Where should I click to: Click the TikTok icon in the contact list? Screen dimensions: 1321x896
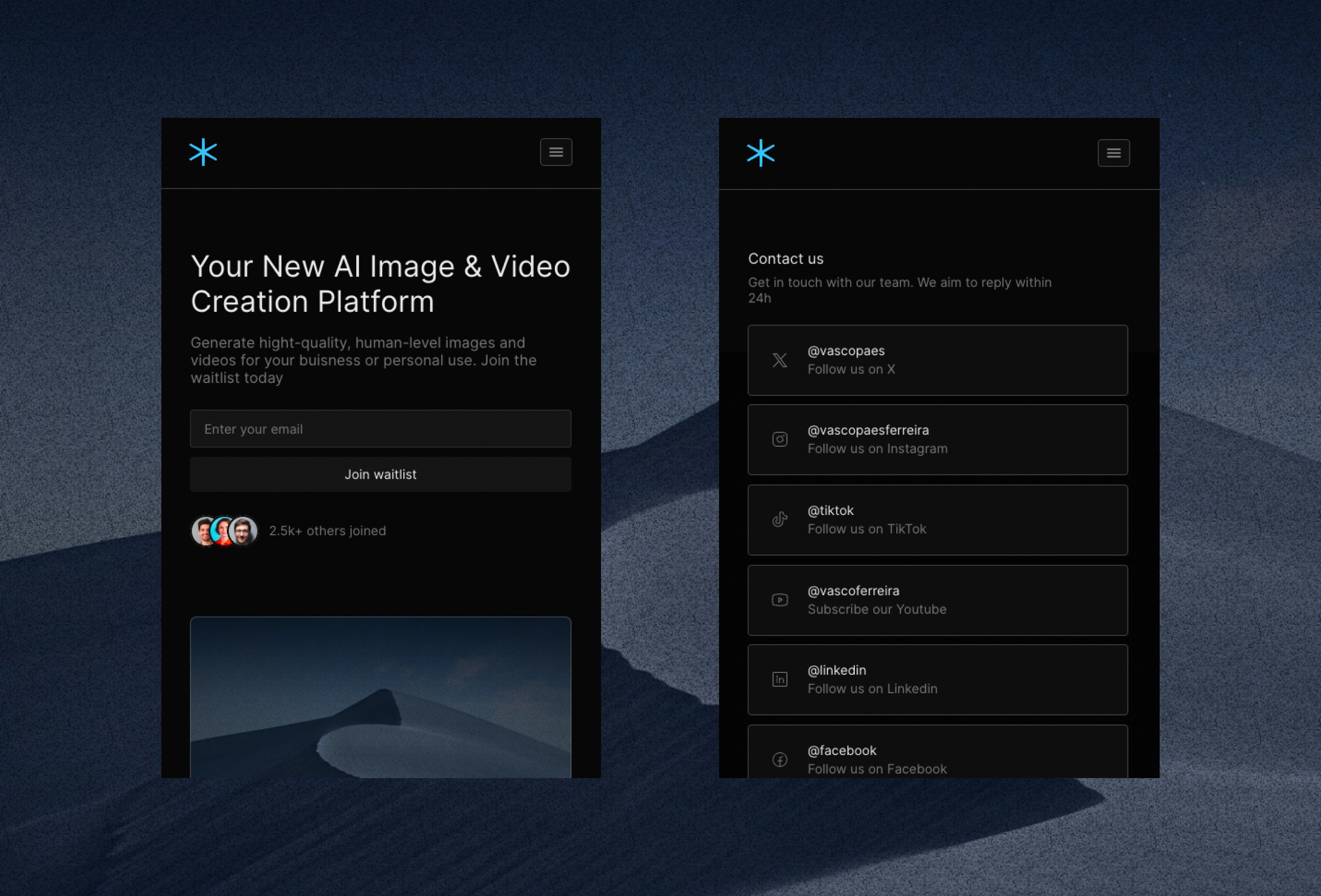pyautogui.click(x=780, y=519)
